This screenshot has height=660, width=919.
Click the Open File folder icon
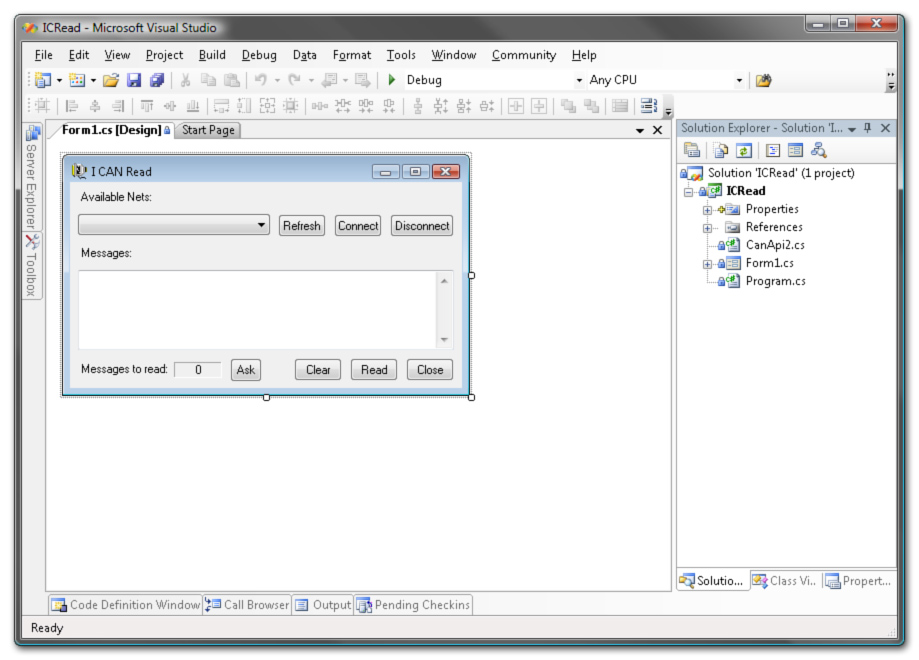(x=111, y=80)
